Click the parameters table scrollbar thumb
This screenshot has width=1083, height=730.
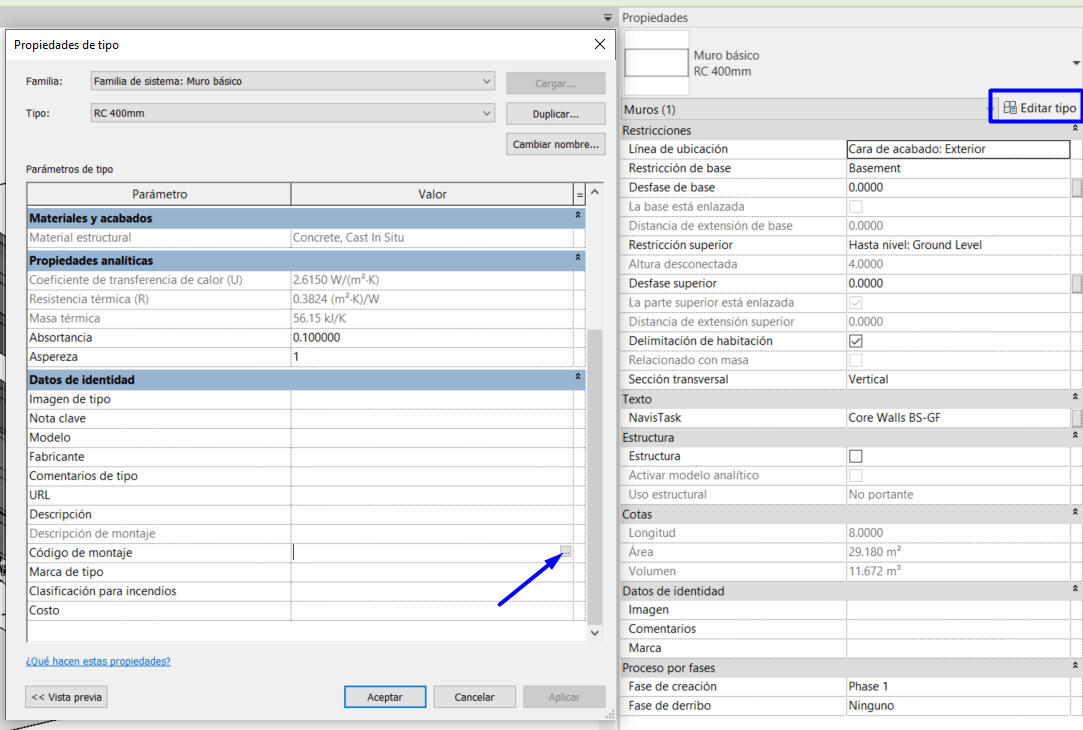pos(595,477)
